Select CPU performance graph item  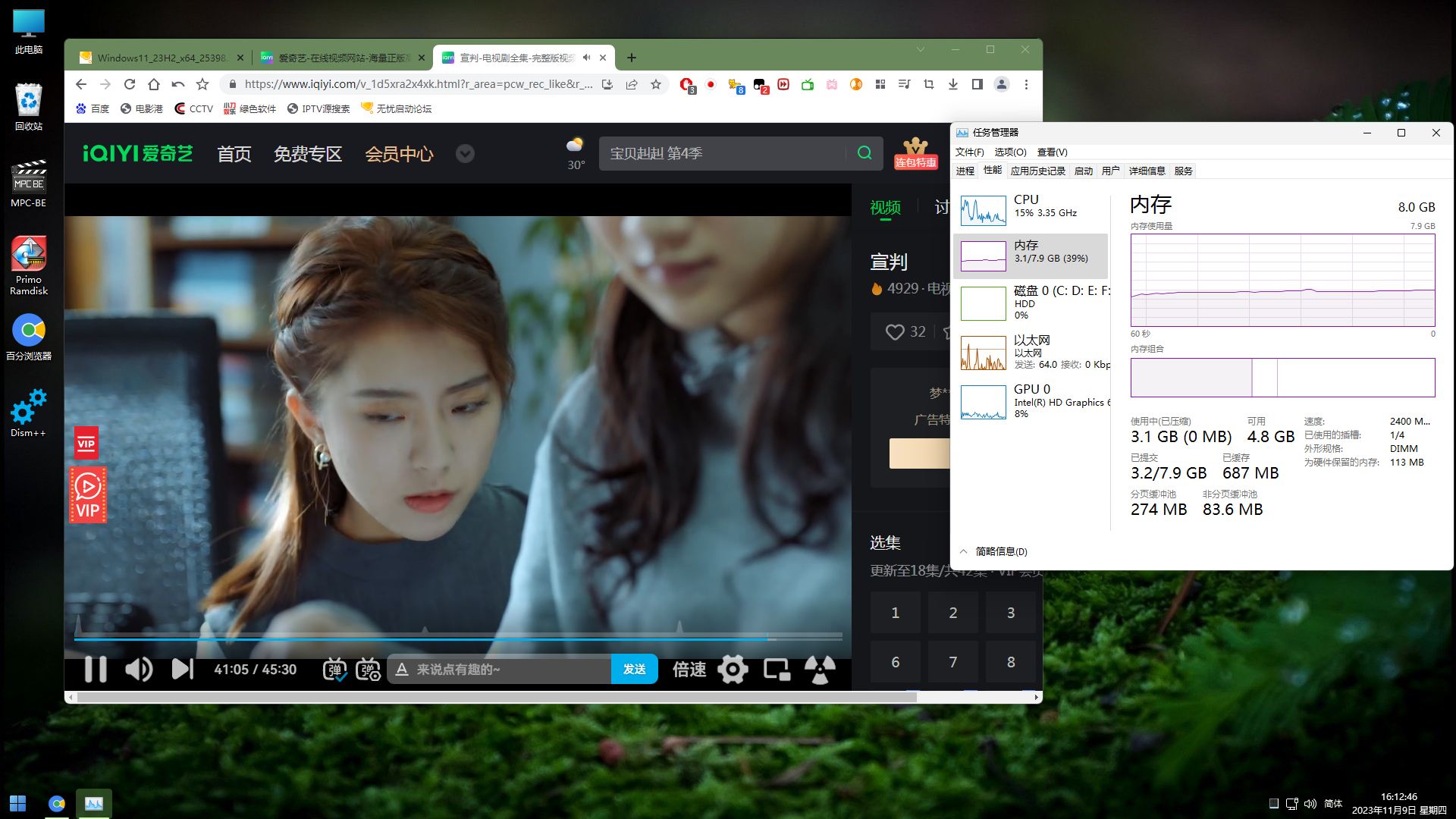click(x=1030, y=210)
